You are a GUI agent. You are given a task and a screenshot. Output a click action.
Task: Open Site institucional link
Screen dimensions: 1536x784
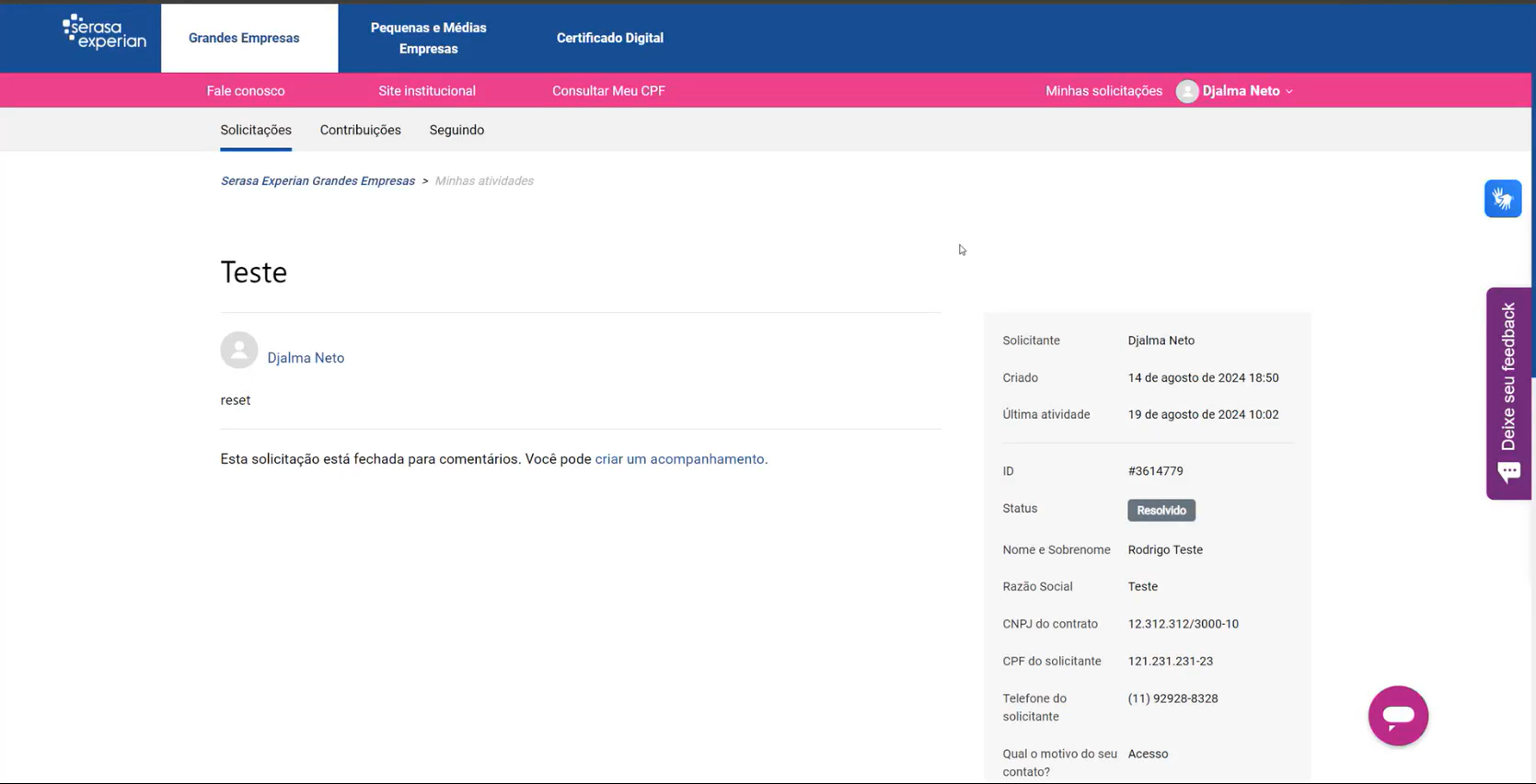coord(427,91)
